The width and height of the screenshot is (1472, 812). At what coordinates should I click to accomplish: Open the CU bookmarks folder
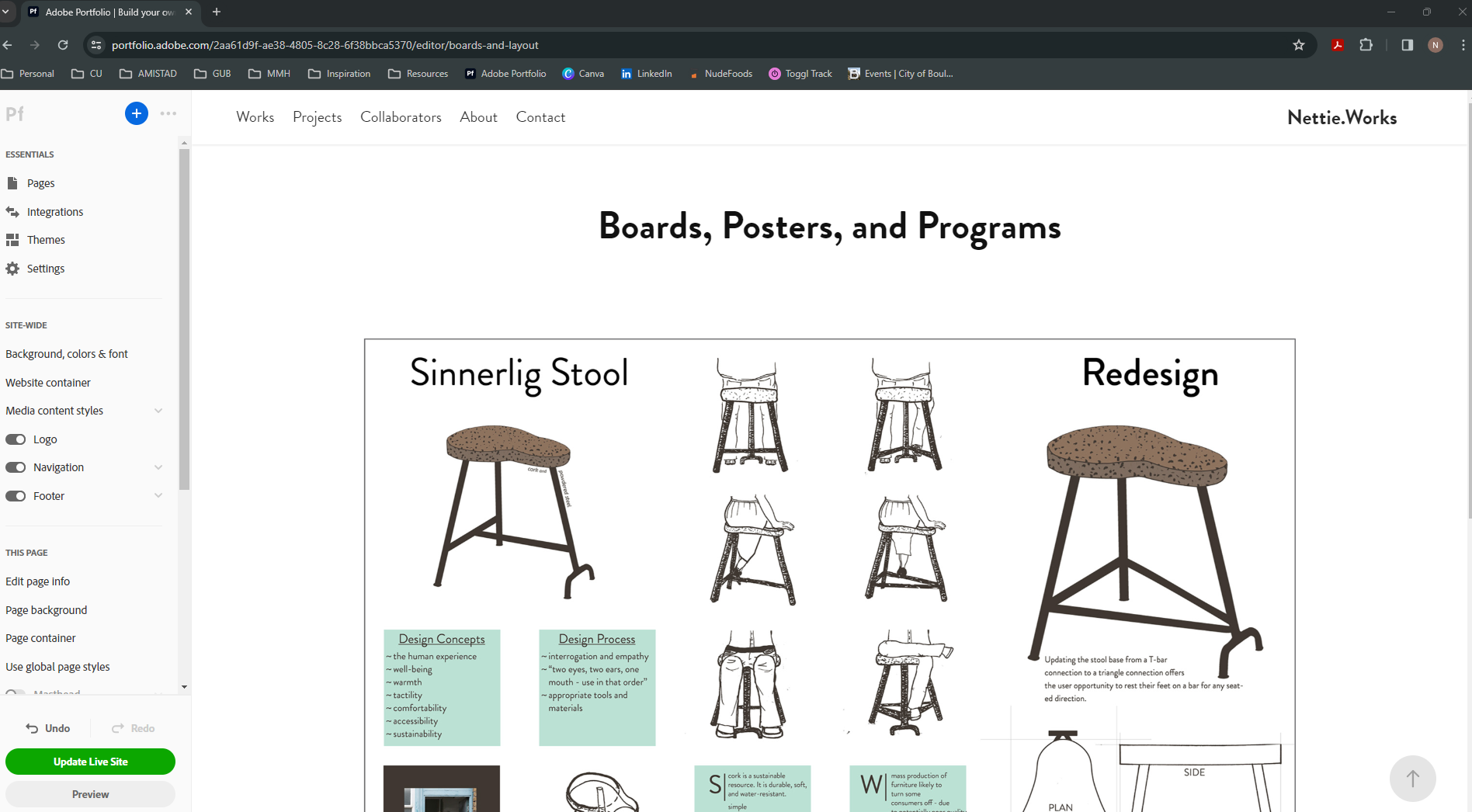pyautogui.click(x=87, y=74)
